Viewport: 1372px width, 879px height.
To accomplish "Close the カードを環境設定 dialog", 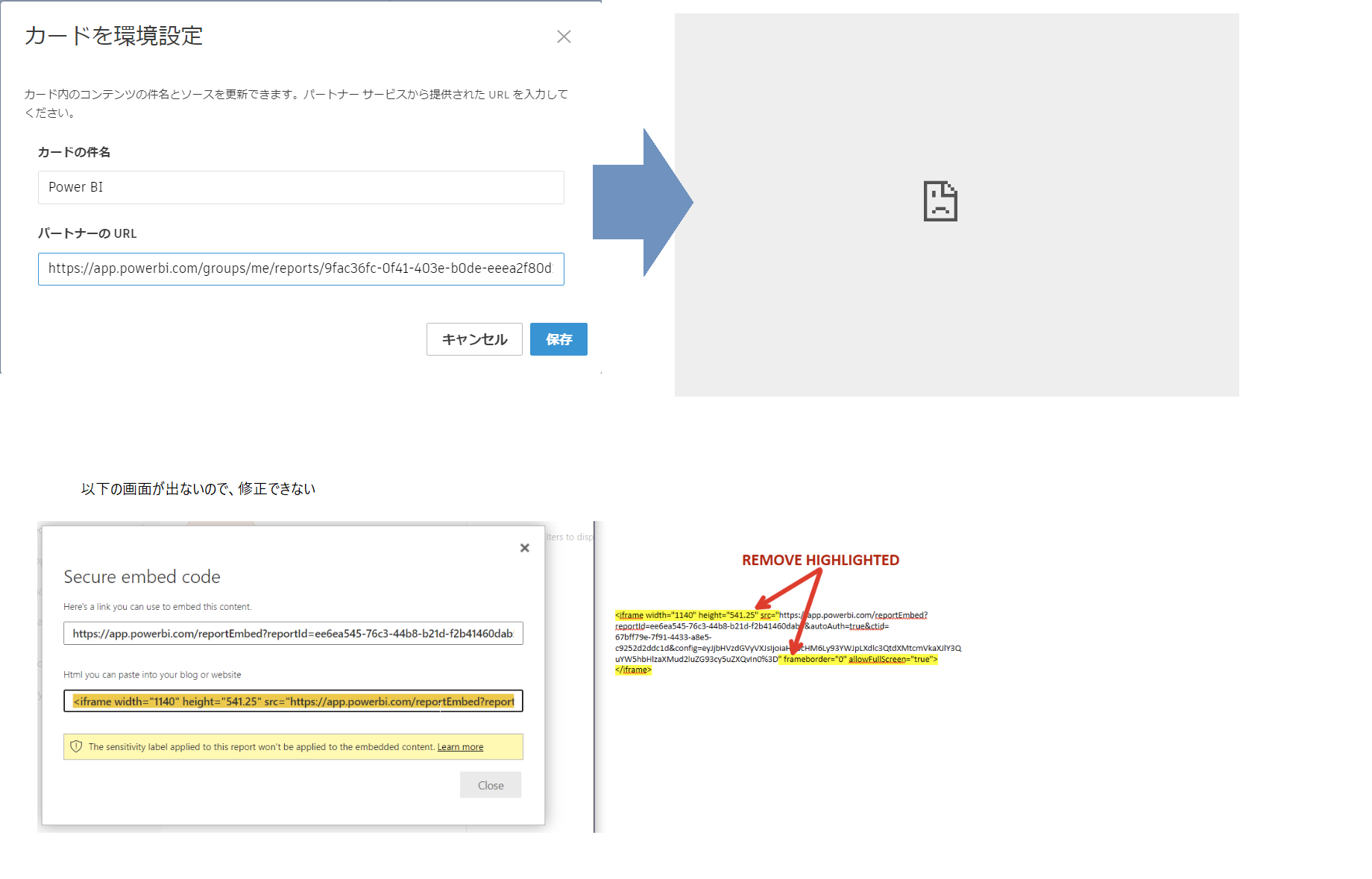I will pyautogui.click(x=564, y=37).
